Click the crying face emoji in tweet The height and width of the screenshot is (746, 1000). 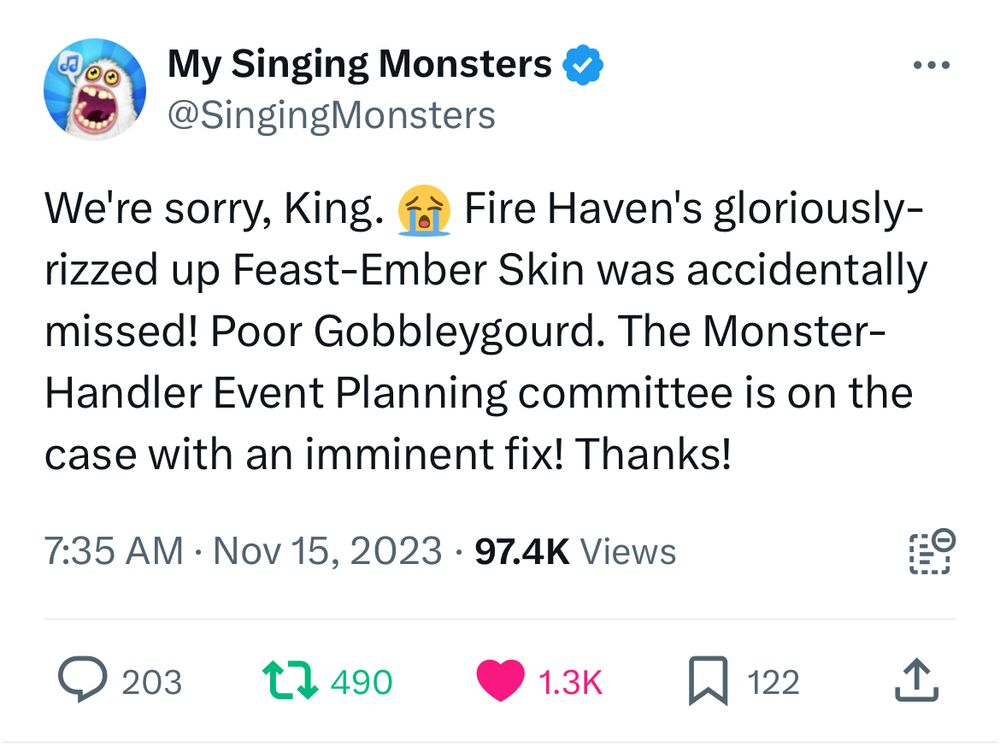[424, 211]
